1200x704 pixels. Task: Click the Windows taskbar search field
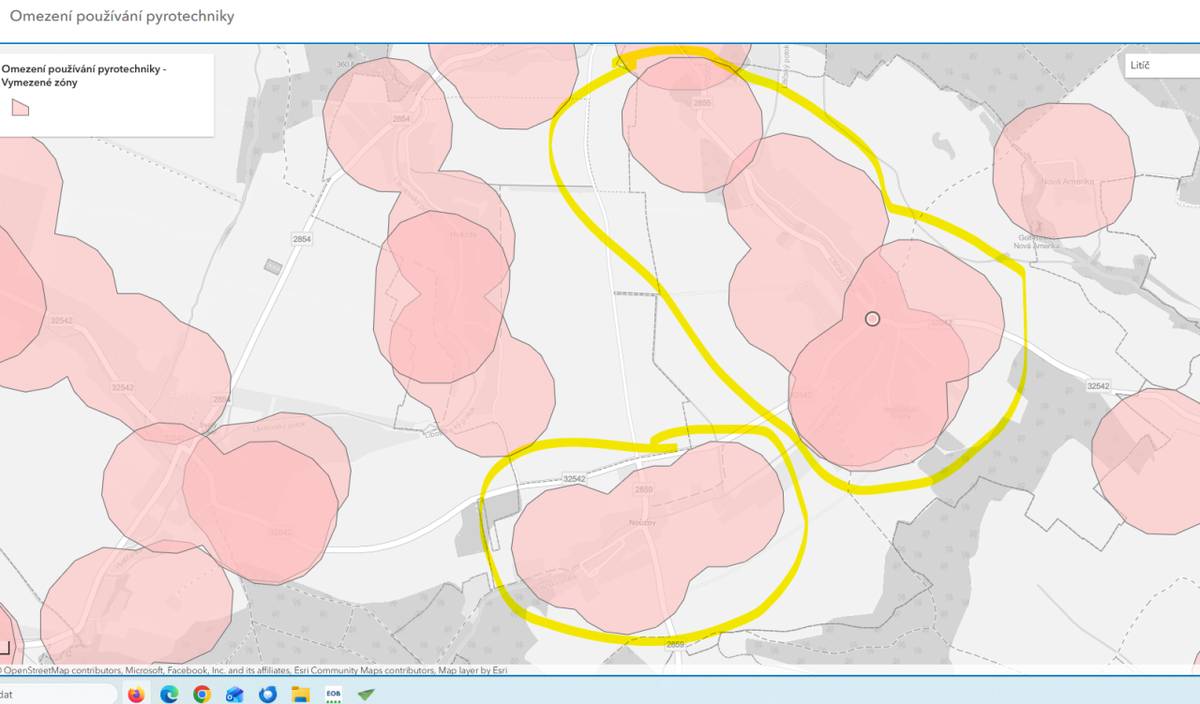click(55, 693)
